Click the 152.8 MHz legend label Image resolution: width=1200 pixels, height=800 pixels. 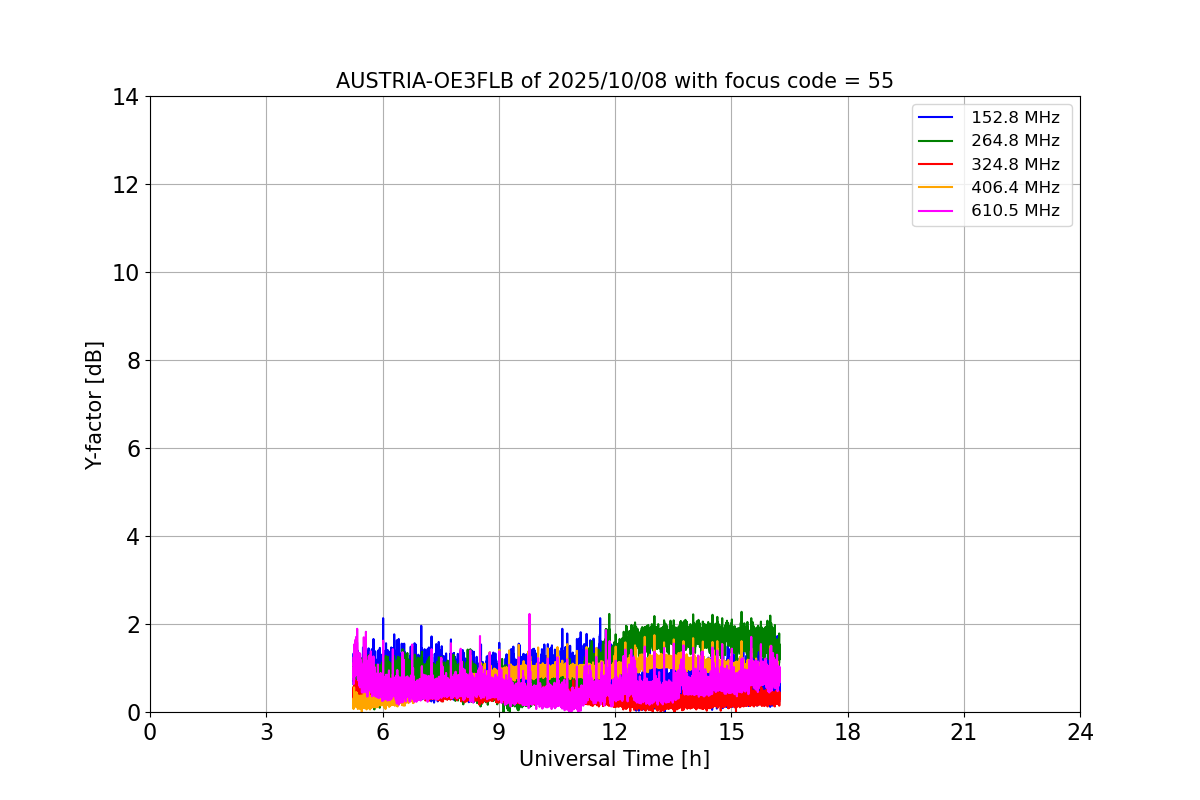click(x=1015, y=118)
